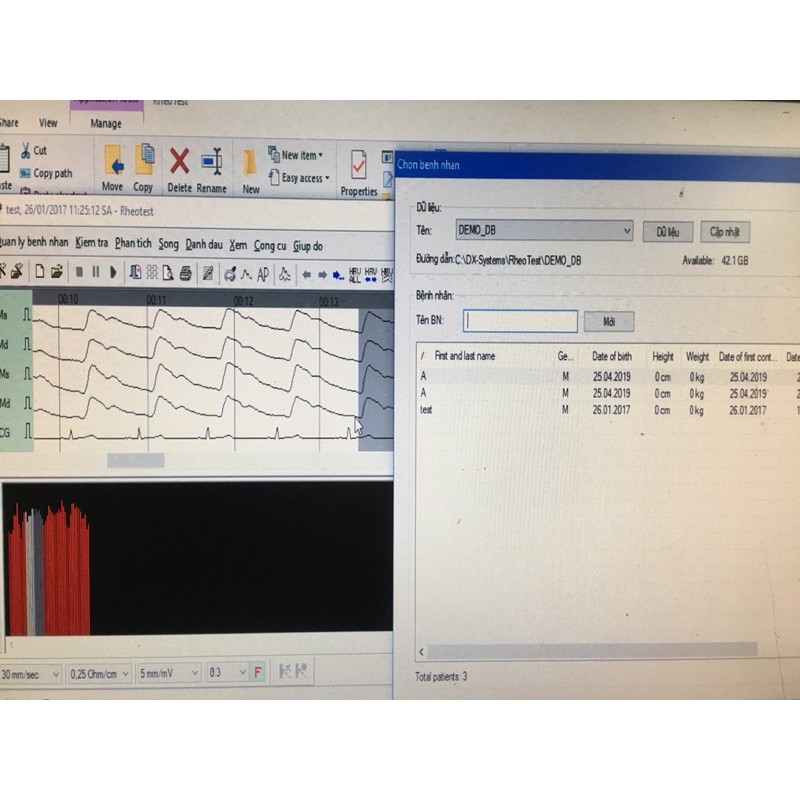Click the 00:12 timeline marker
This screenshot has height=800, width=800.
point(243,302)
